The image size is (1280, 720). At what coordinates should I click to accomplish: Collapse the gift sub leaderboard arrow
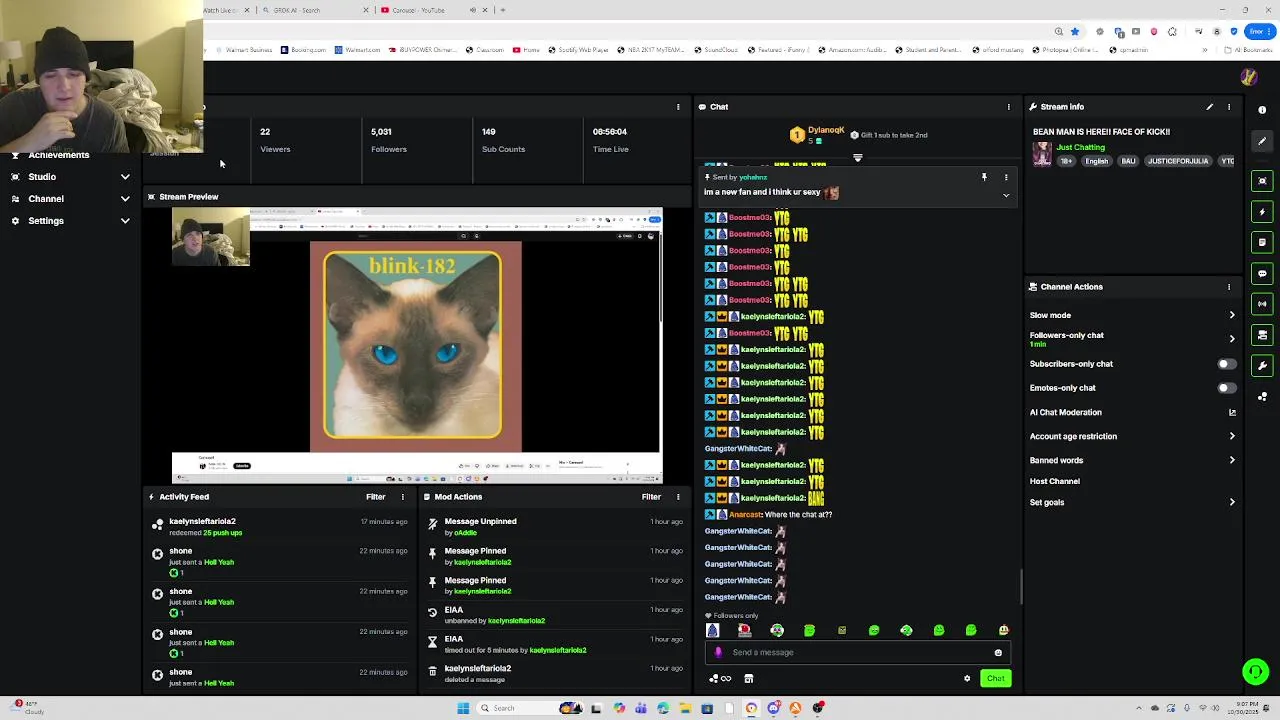tap(857, 158)
